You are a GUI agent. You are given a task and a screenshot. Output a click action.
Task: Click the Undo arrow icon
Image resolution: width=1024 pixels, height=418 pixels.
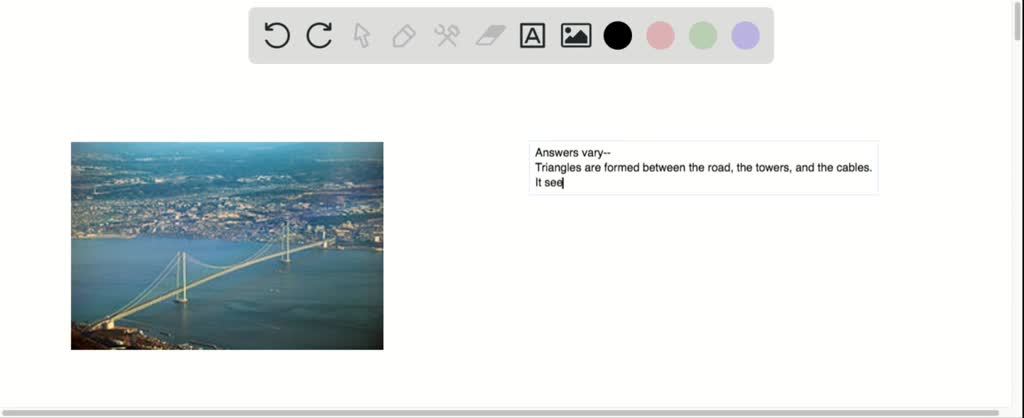(x=277, y=36)
